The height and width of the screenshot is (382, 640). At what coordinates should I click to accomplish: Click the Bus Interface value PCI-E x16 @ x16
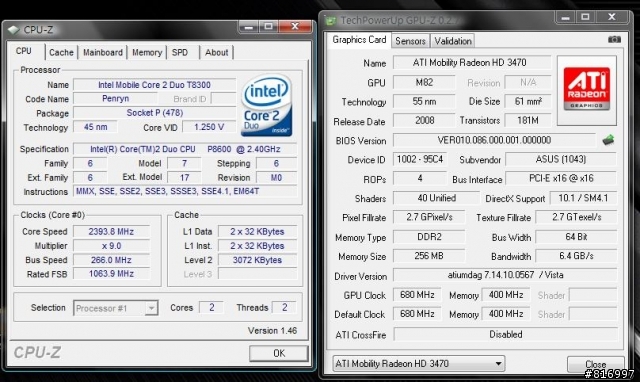561,178
